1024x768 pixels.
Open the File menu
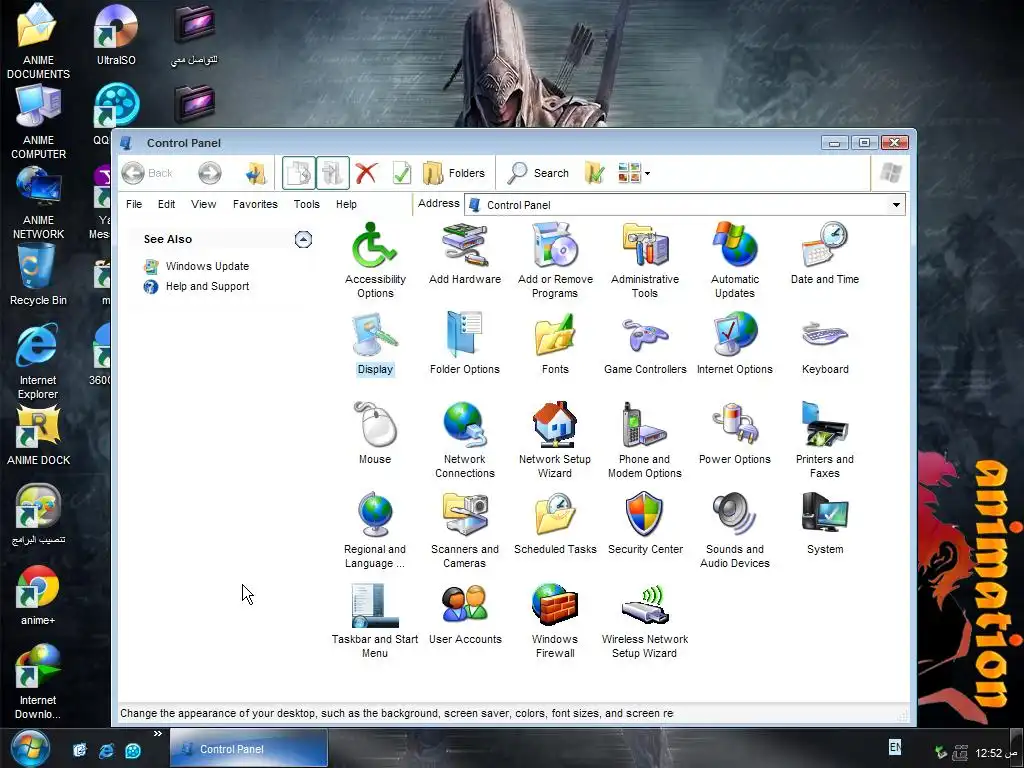click(134, 204)
